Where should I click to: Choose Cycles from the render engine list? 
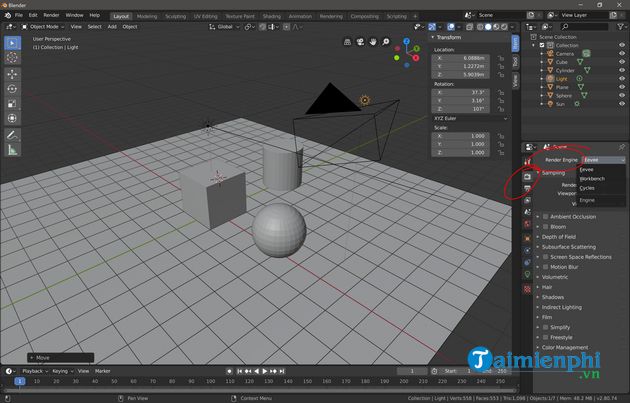pos(587,188)
